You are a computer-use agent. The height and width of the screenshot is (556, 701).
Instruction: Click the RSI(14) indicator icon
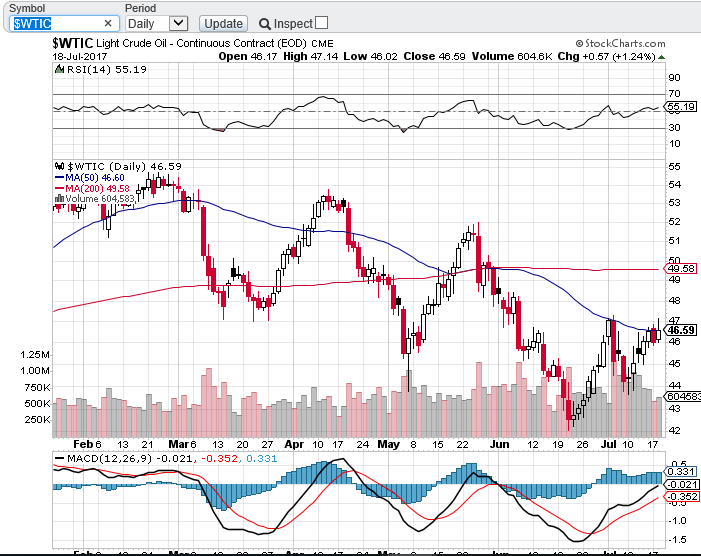point(59,69)
